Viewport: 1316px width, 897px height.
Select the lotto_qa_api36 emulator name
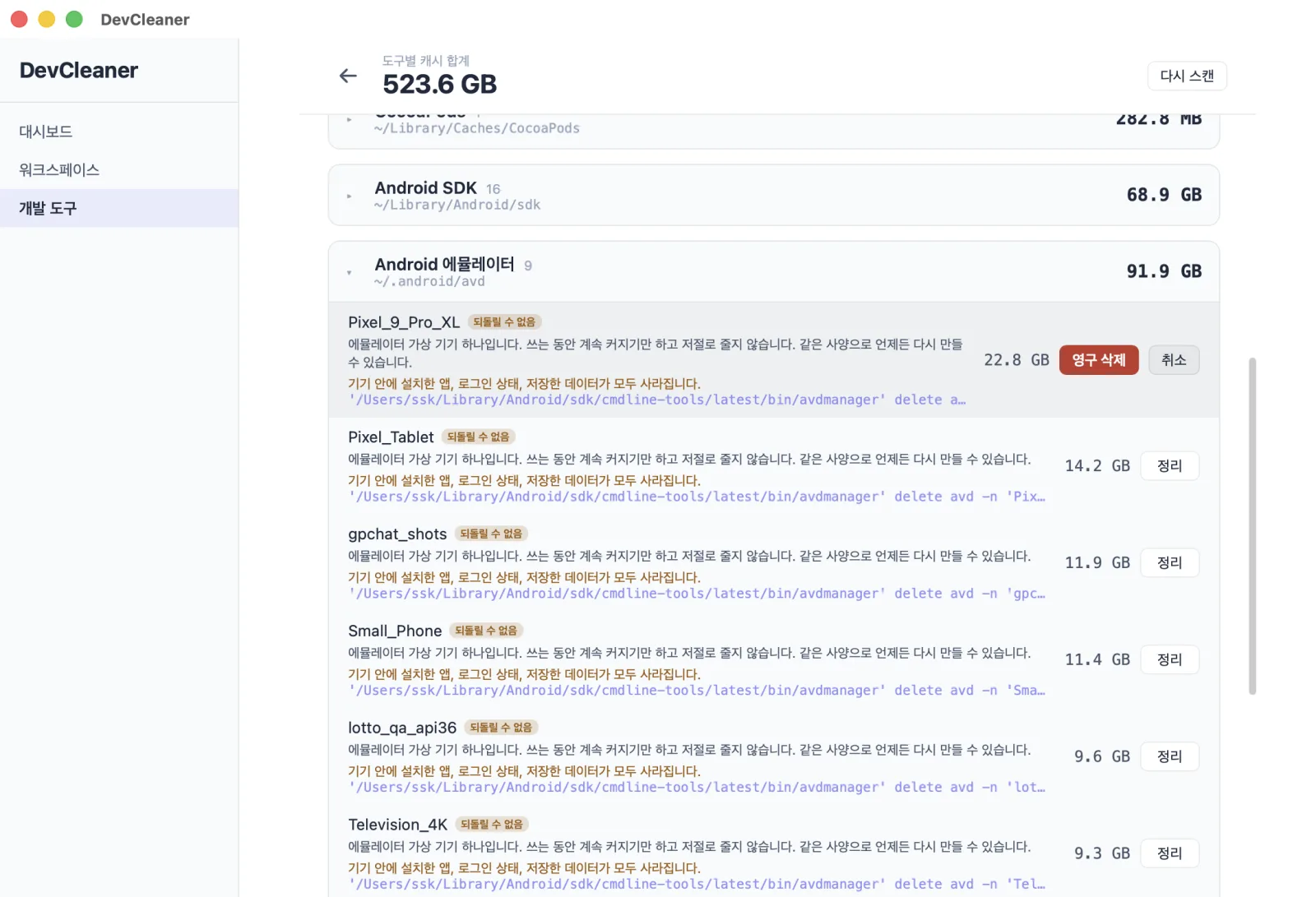[x=402, y=728]
